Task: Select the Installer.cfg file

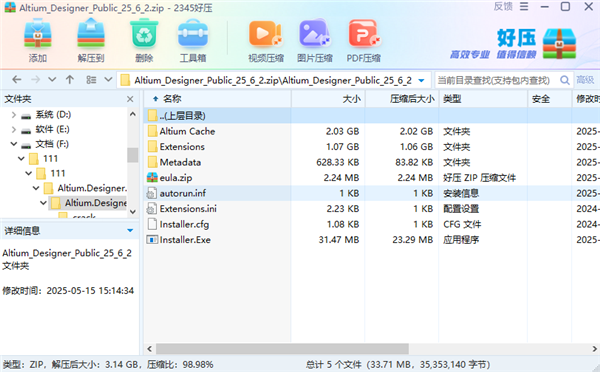Action: coord(184,224)
